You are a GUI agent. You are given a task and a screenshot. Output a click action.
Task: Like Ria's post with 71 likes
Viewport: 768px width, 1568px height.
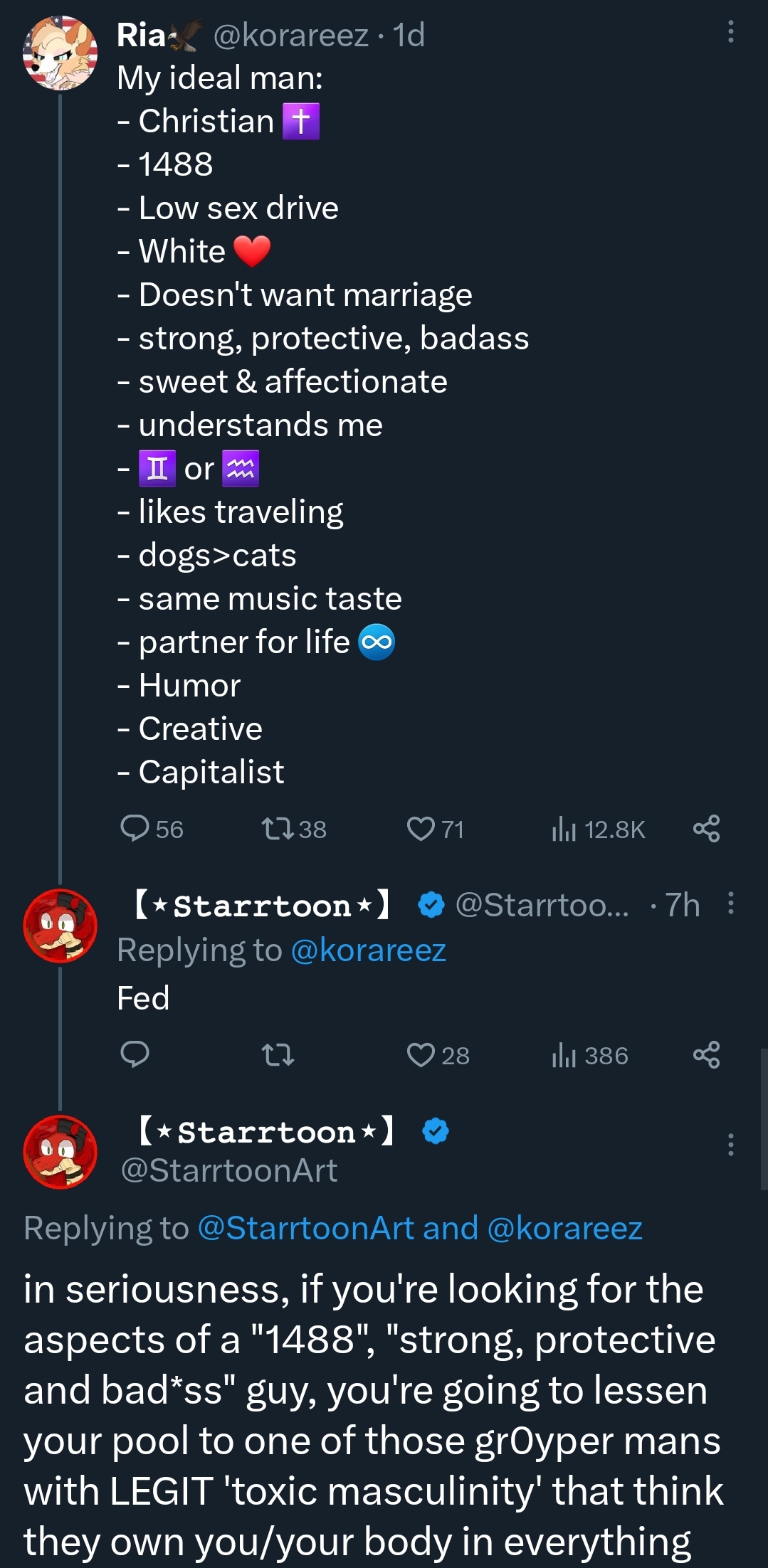[x=421, y=829]
